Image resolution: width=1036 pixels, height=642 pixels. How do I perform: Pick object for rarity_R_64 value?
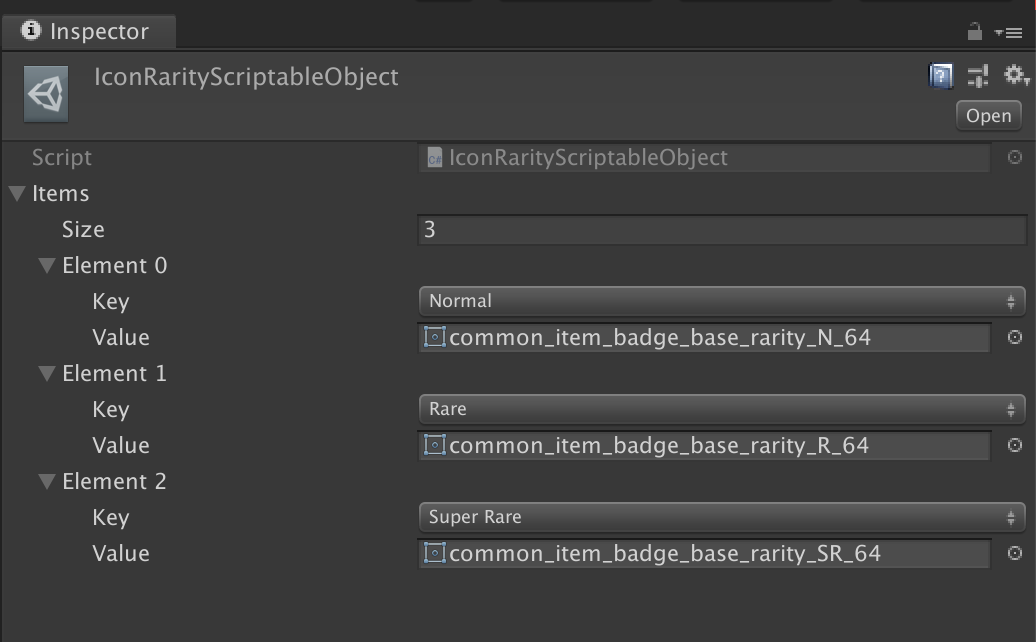[x=1015, y=445]
